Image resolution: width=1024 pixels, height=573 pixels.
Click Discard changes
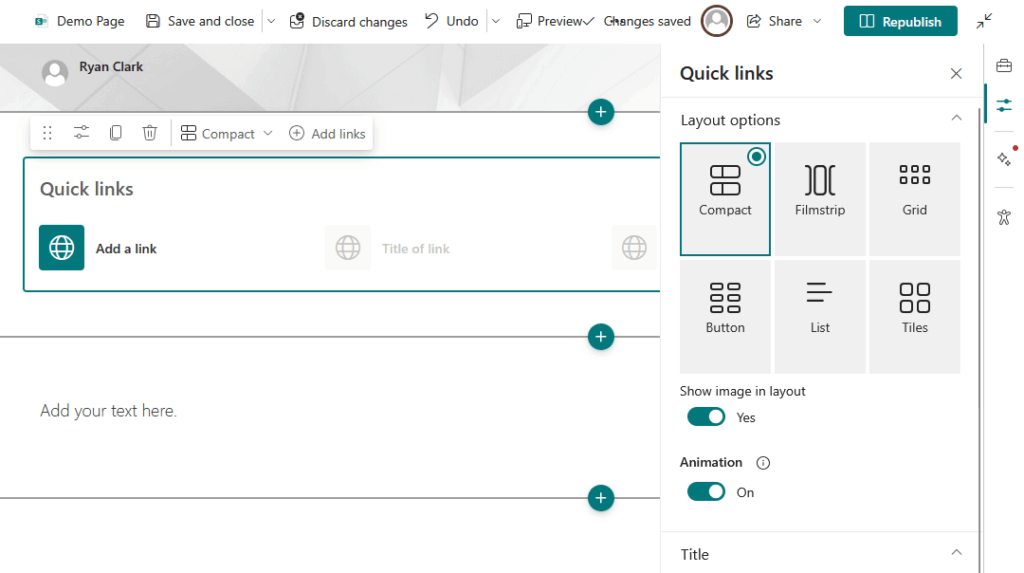click(x=348, y=22)
